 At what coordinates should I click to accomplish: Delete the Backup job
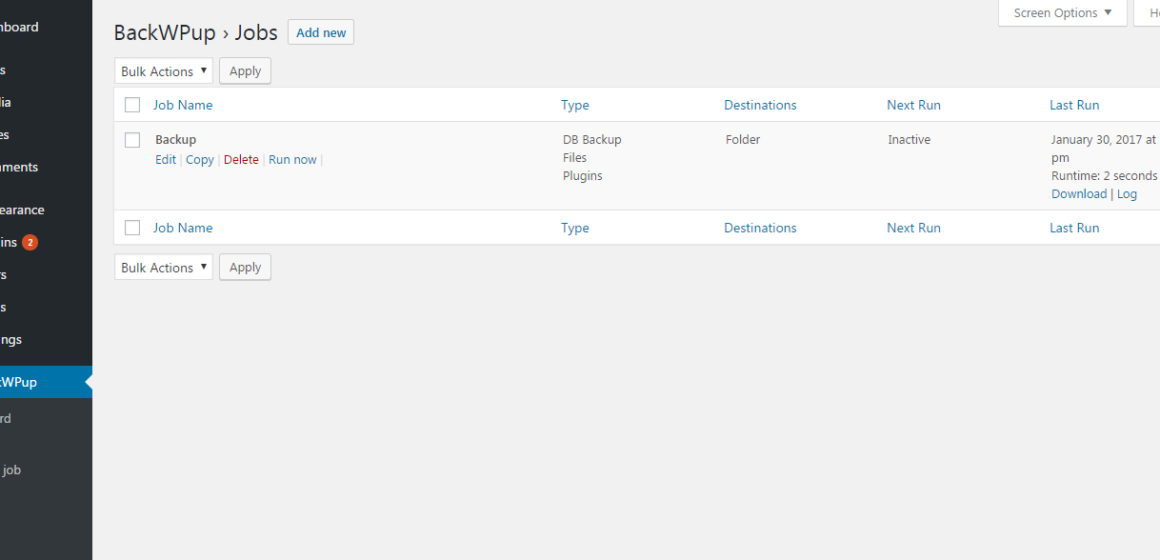click(x=241, y=160)
